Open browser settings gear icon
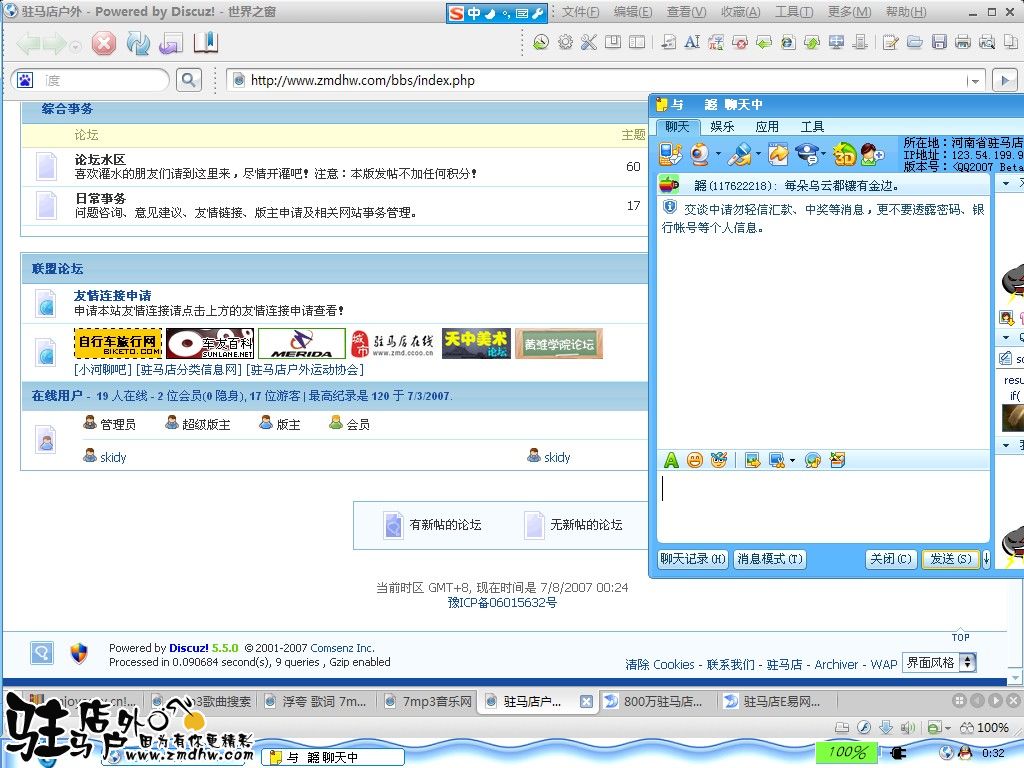This screenshot has width=1024, height=768. point(566,42)
